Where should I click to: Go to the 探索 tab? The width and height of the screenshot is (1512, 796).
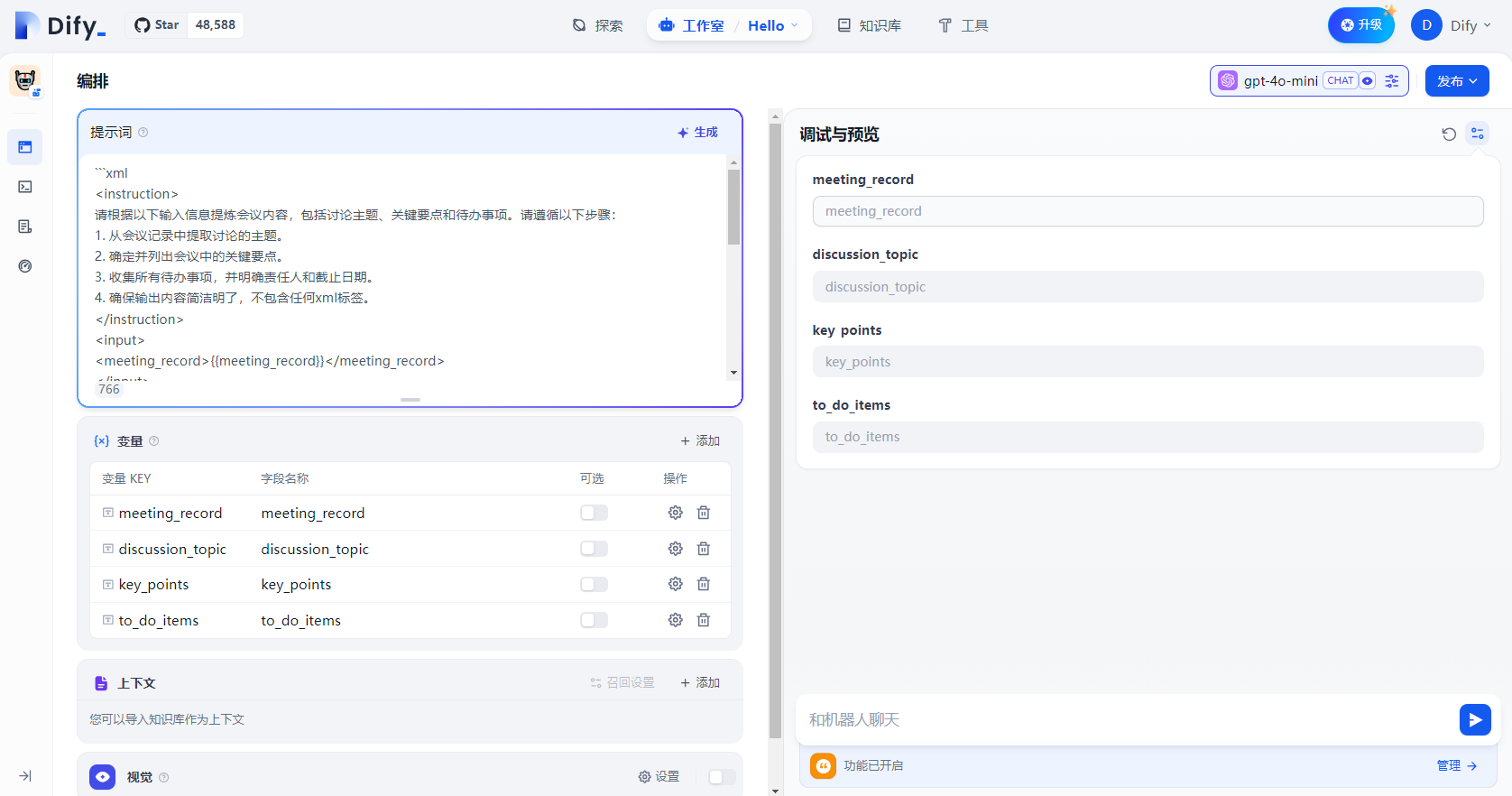[598, 25]
